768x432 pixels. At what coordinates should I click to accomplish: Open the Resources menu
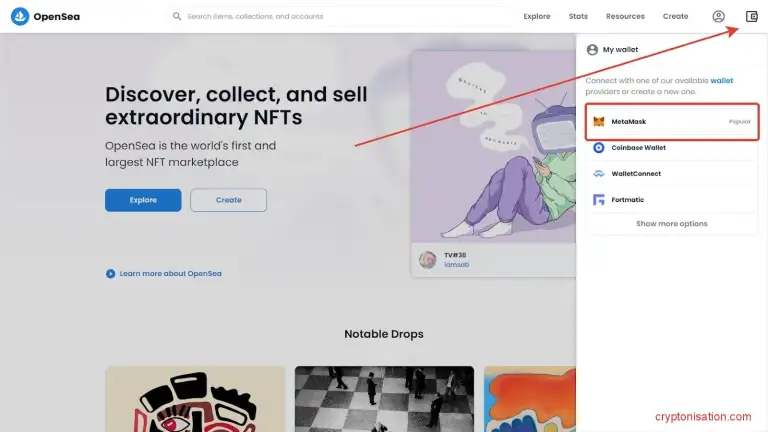coord(625,16)
